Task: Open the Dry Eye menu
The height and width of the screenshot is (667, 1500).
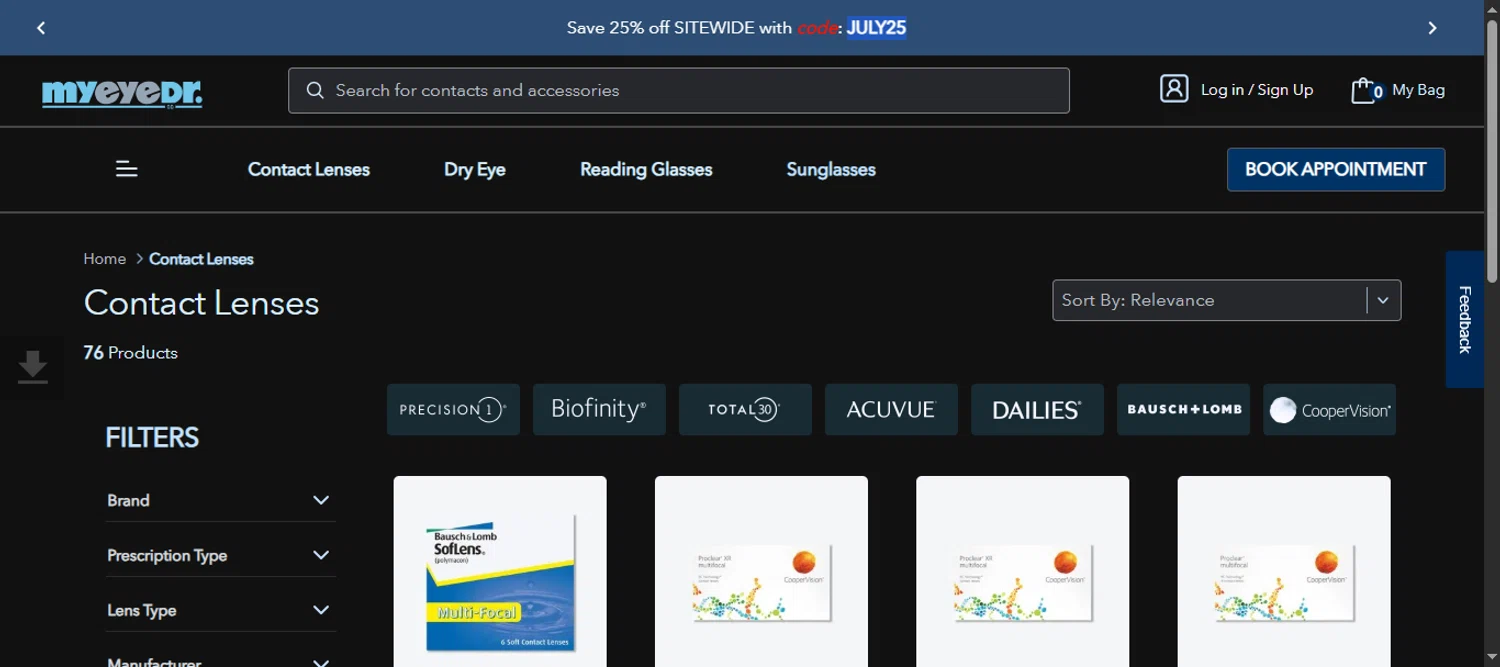Action: pos(475,169)
